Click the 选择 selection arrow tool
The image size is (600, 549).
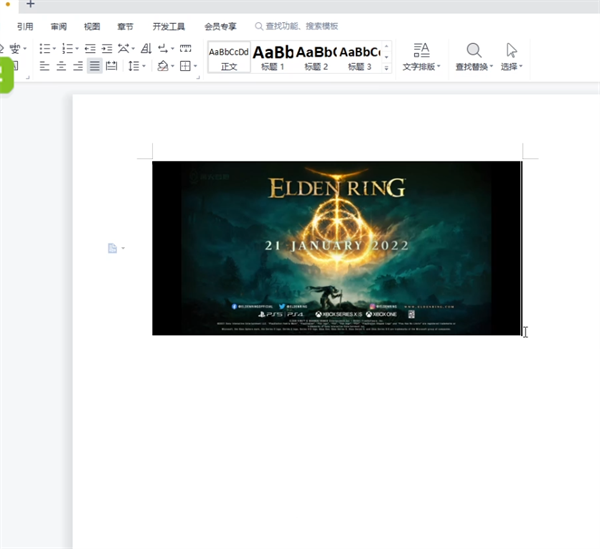tap(512, 57)
